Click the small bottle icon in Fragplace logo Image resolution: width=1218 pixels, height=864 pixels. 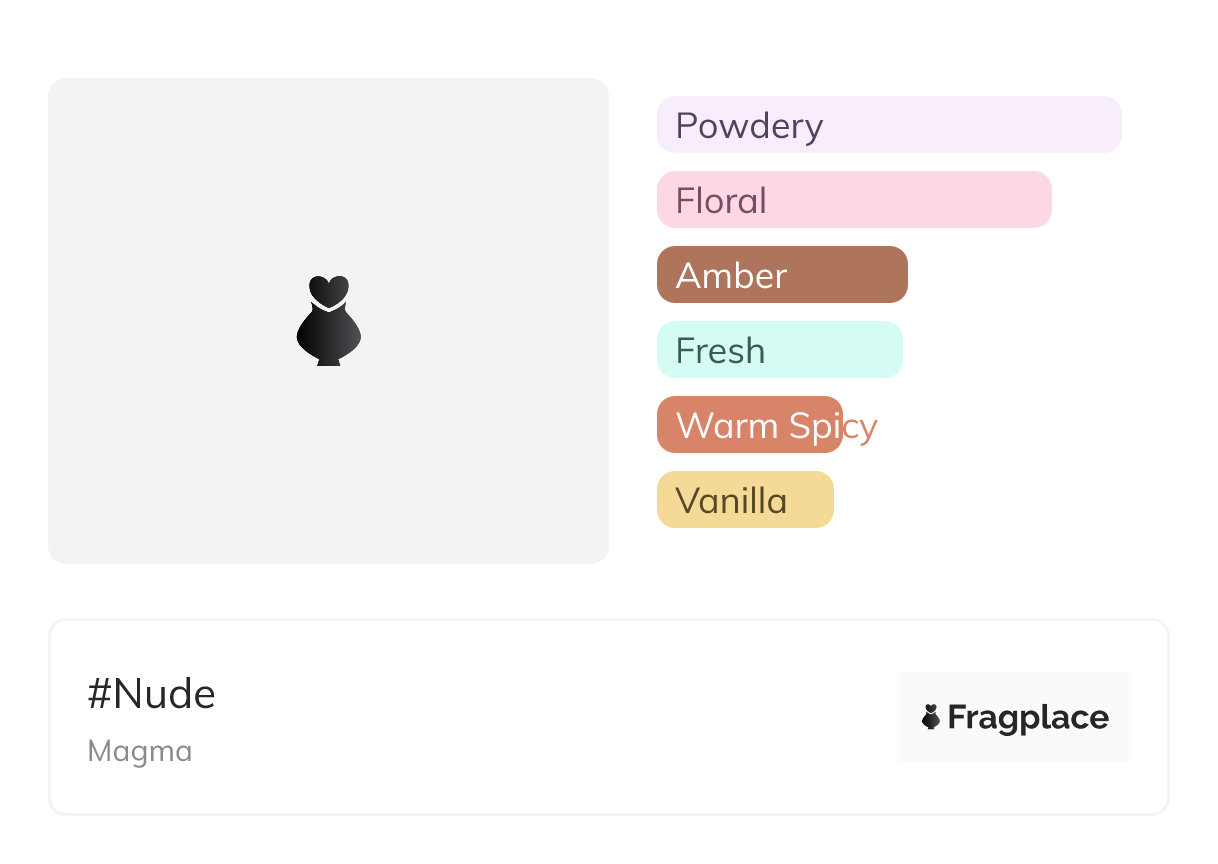931,717
